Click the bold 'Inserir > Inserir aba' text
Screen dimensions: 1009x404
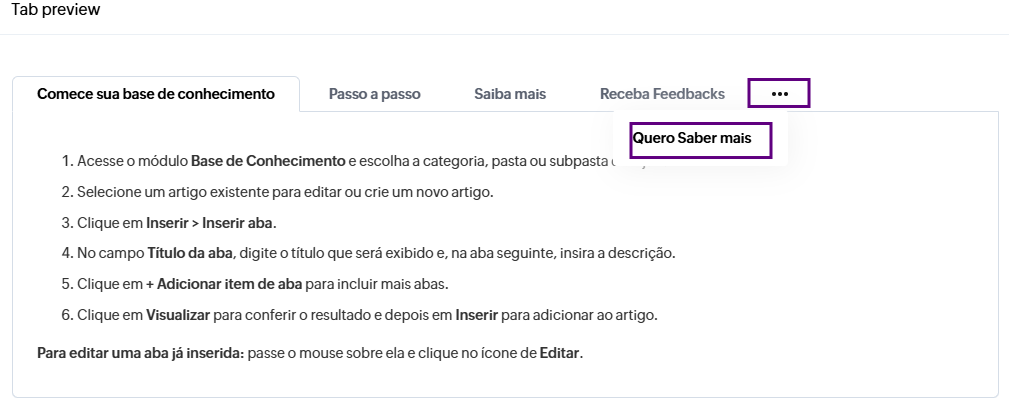pyautogui.click(x=211, y=222)
